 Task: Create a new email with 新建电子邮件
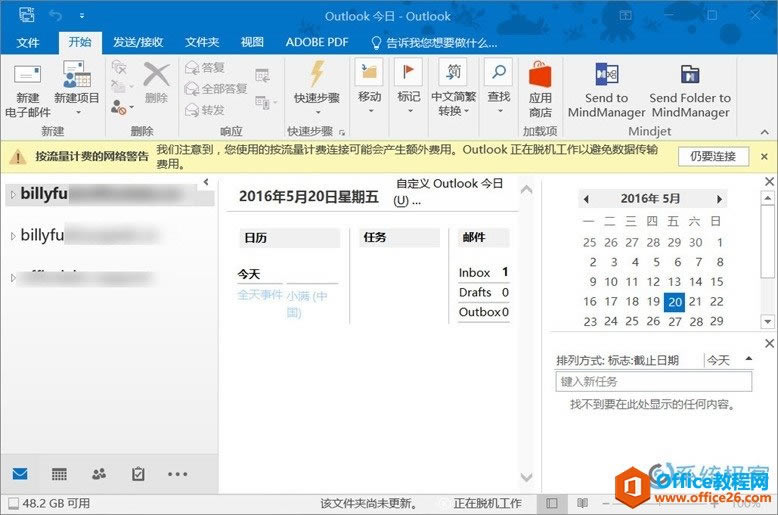tap(27, 90)
